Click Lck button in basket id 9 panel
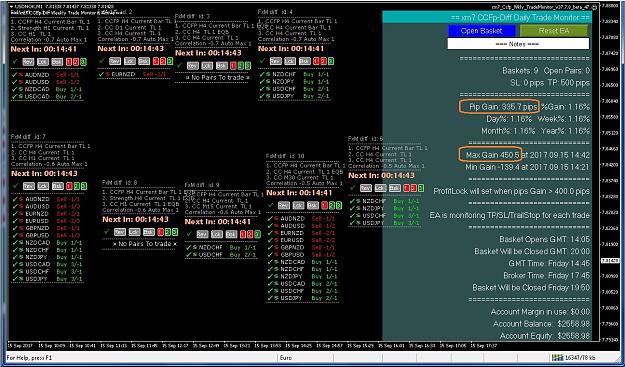This screenshot has height=367, width=625. [217, 234]
